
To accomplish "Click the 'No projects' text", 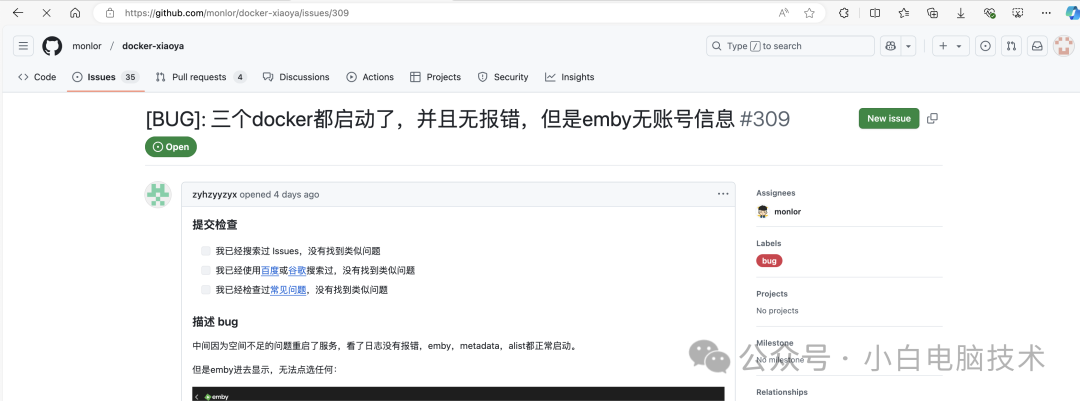I will coord(778,311).
